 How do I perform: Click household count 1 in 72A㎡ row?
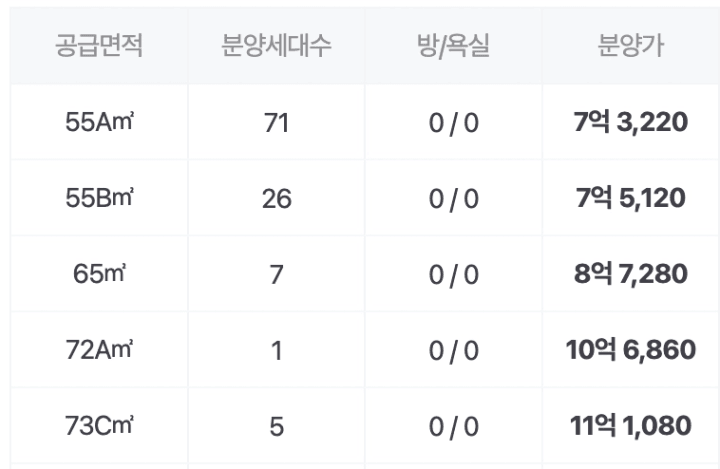276,350
